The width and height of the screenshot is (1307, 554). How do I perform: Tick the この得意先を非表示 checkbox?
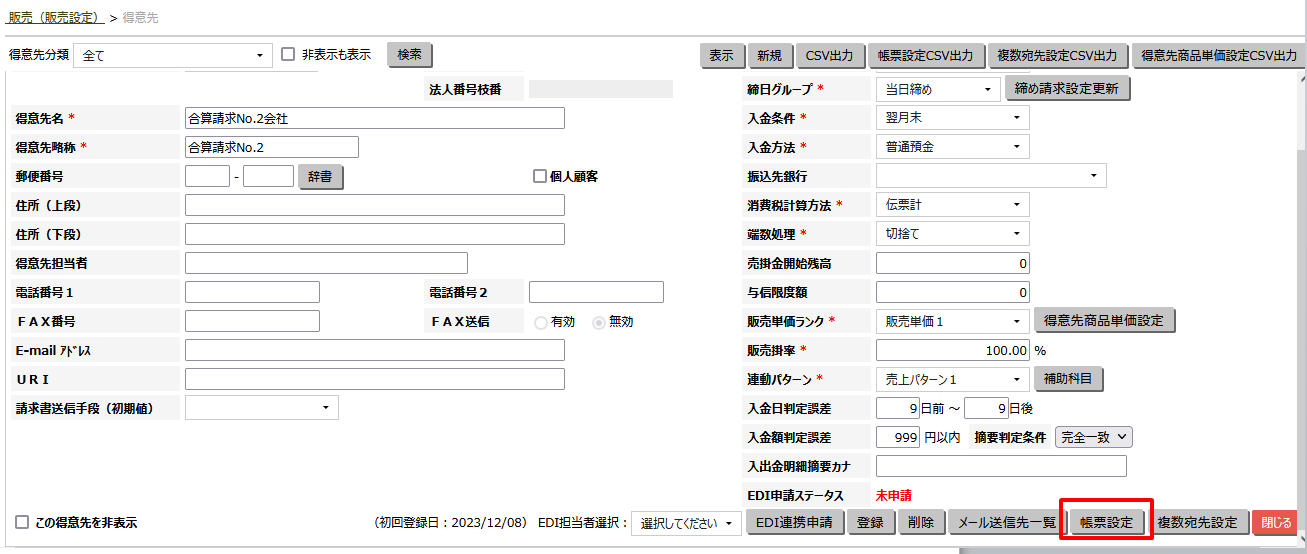pyautogui.click(x=22, y=522)
